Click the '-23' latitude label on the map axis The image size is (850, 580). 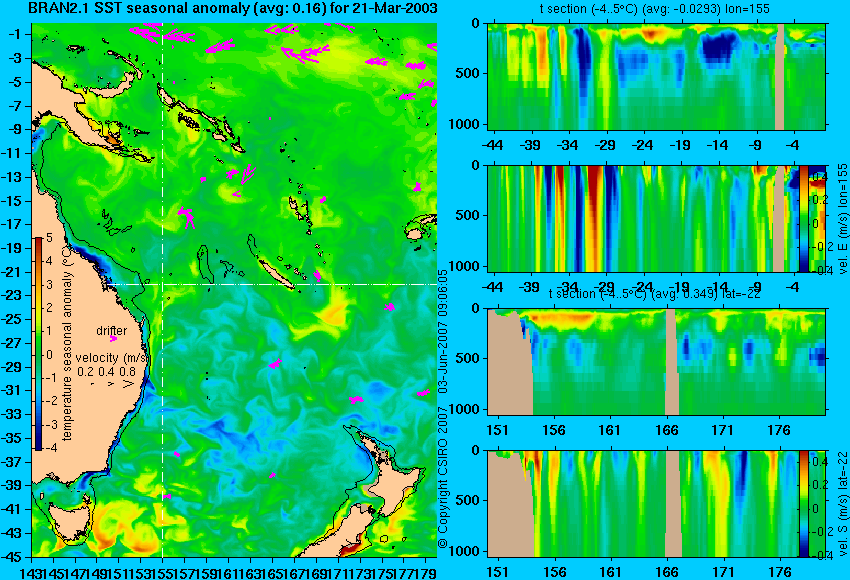pyautogui.click(x=12, y=295)
